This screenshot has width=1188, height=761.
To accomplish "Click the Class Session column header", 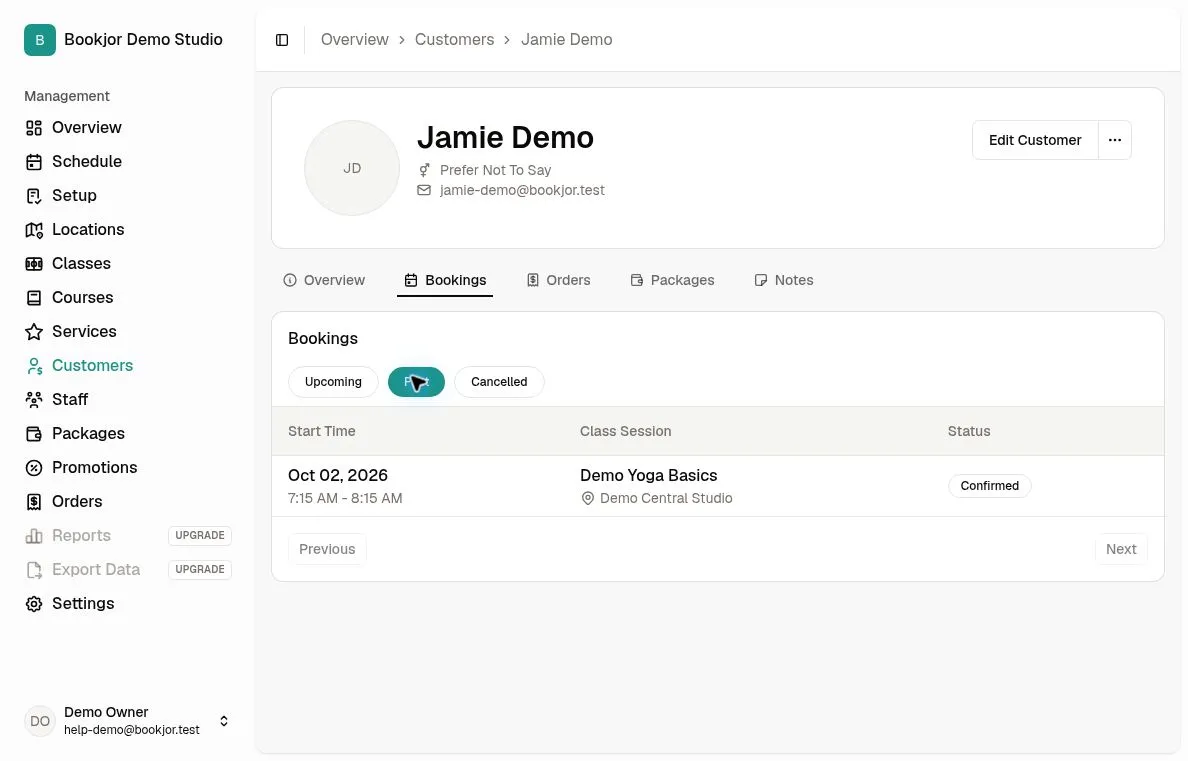I will click(626, 431).
